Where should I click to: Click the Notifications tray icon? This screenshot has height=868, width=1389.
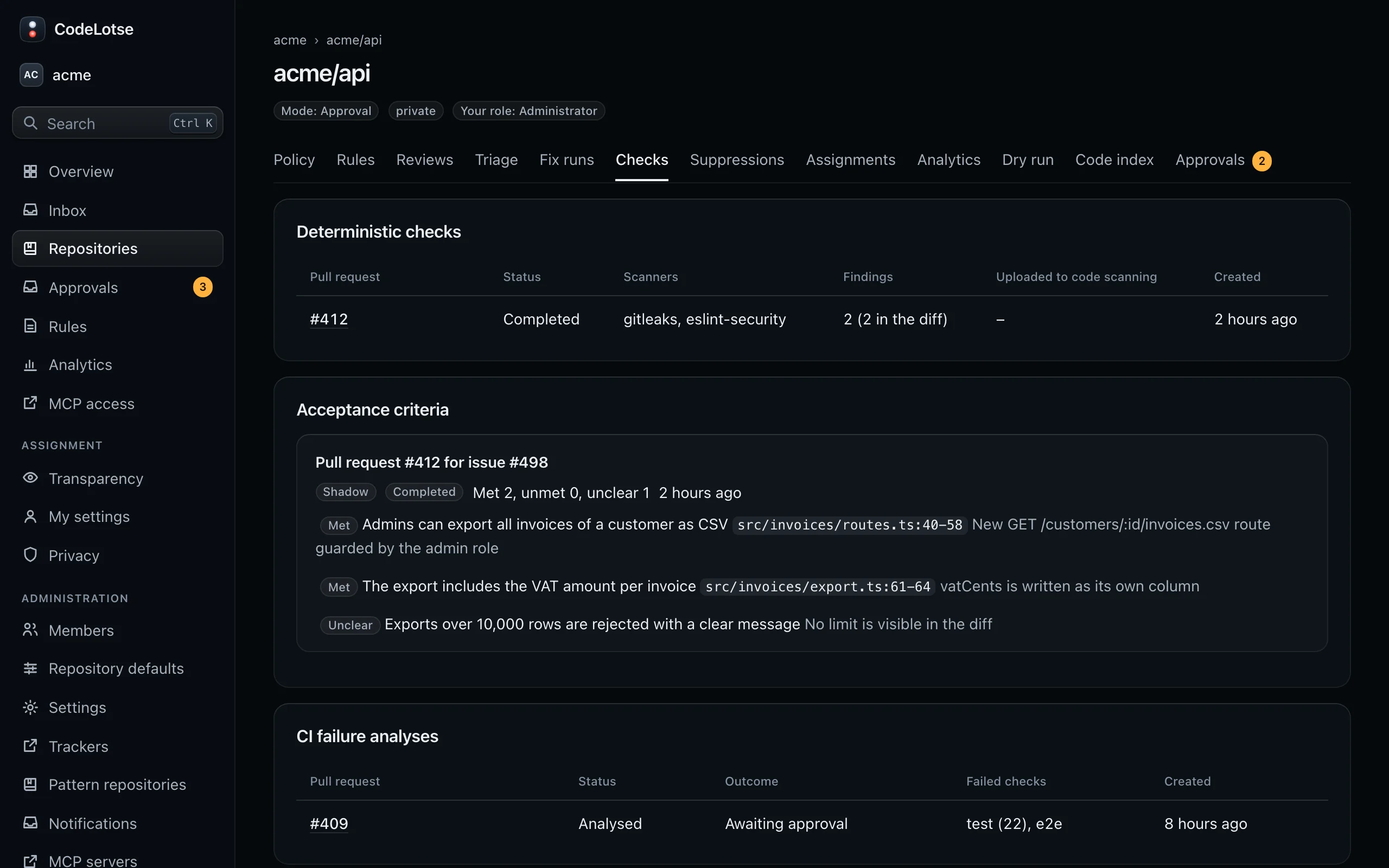point(30,822)
